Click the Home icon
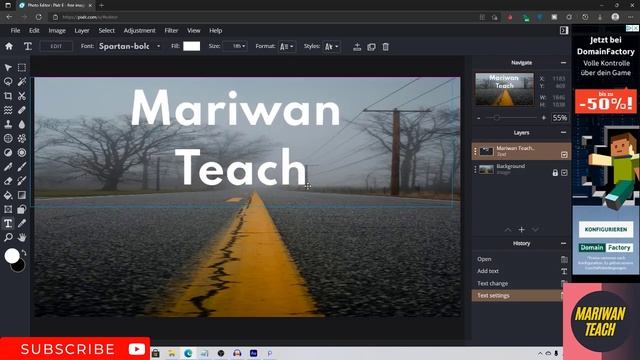Screen dimensions: 640x360 pyautogui.click(x=9, y=46)
